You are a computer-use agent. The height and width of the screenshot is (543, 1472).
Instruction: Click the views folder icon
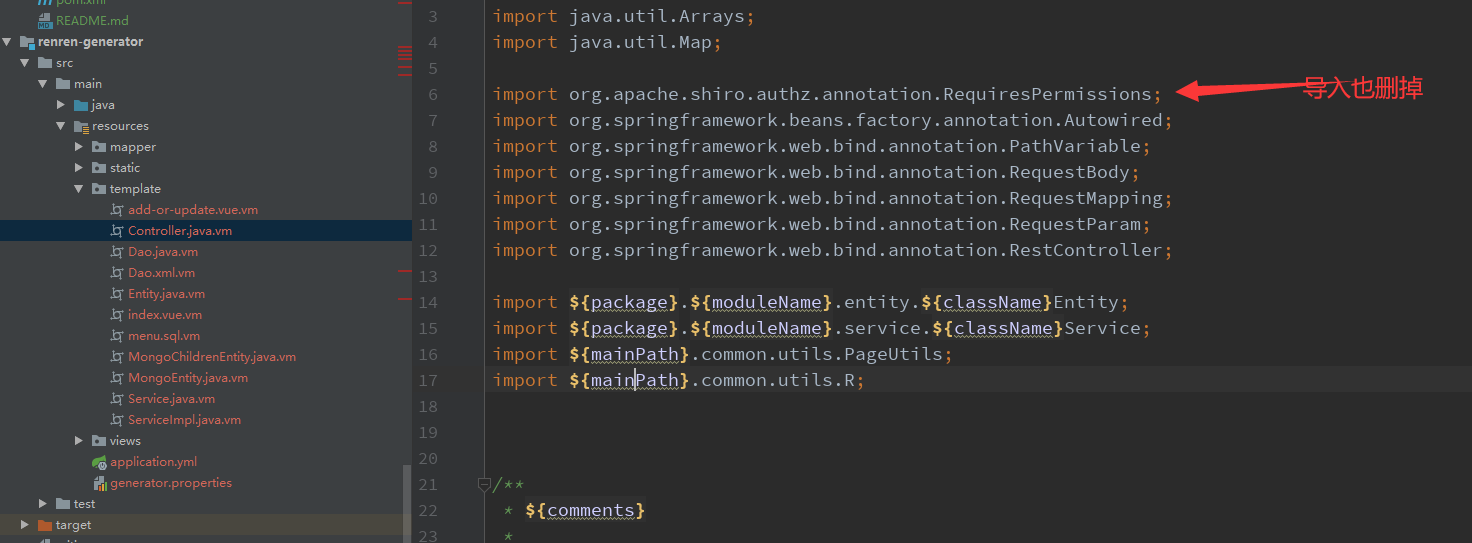pyautogui.click(x=99, y=441)
